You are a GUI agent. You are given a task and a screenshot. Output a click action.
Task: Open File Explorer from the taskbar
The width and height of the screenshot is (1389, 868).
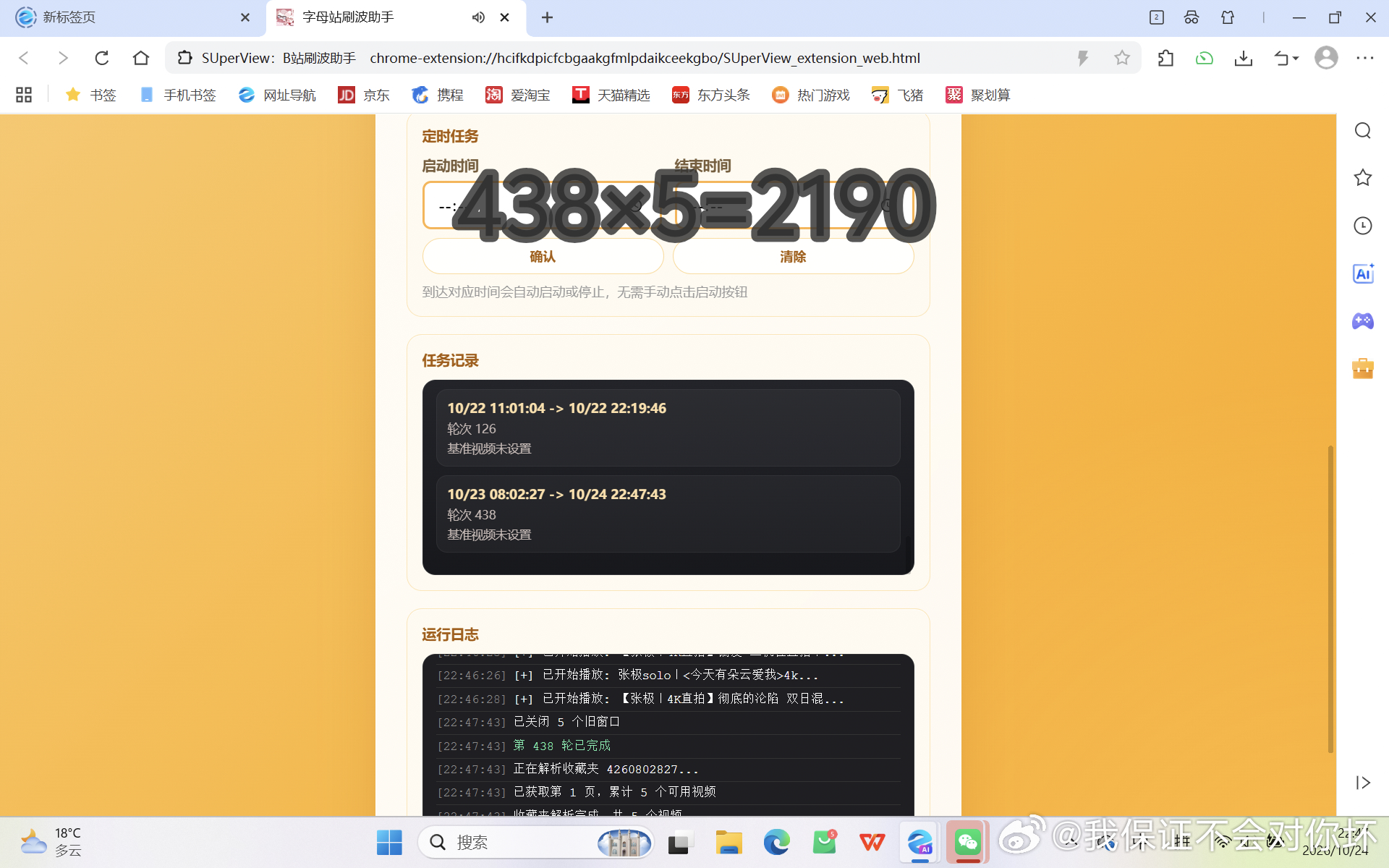click(729, 843)
